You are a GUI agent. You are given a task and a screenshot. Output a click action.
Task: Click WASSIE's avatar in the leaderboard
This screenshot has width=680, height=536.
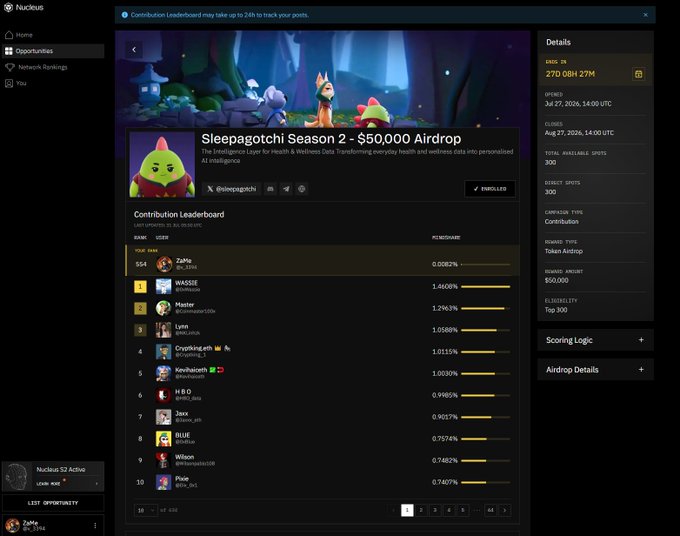(x=163, y=286)
